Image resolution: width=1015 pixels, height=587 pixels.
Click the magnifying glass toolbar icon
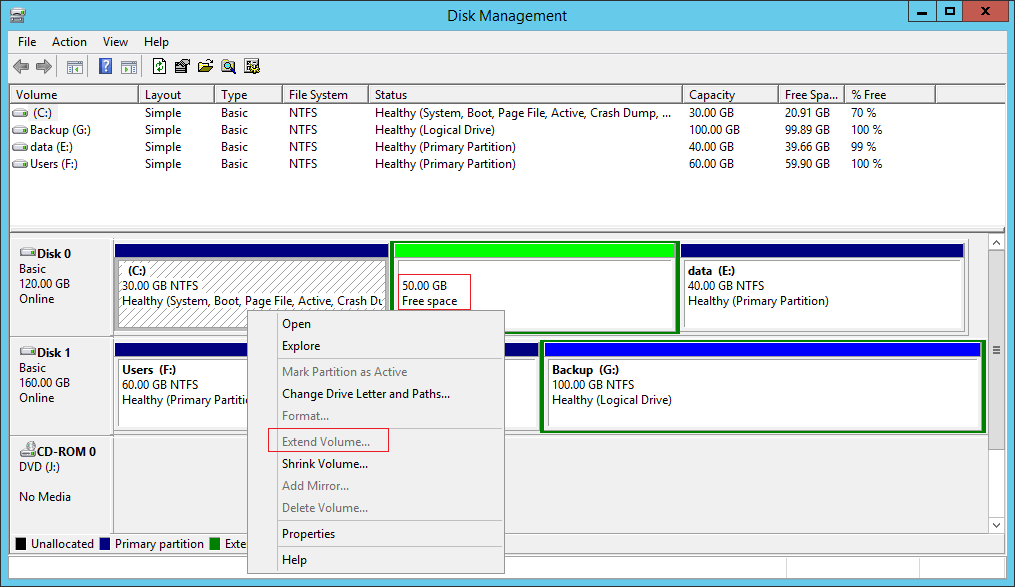(229, 66)
